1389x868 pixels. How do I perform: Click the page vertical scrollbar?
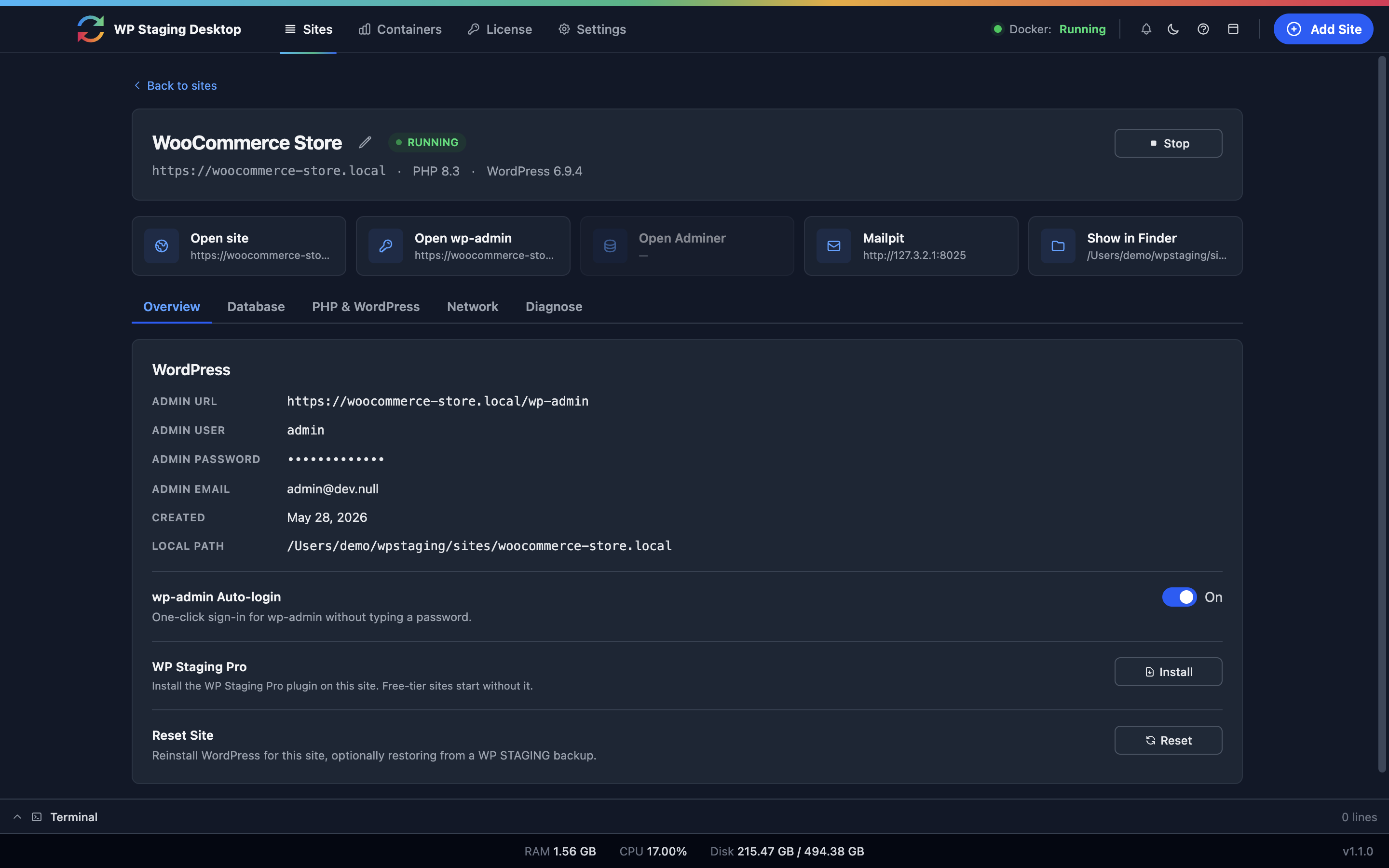click(1382, 413)
